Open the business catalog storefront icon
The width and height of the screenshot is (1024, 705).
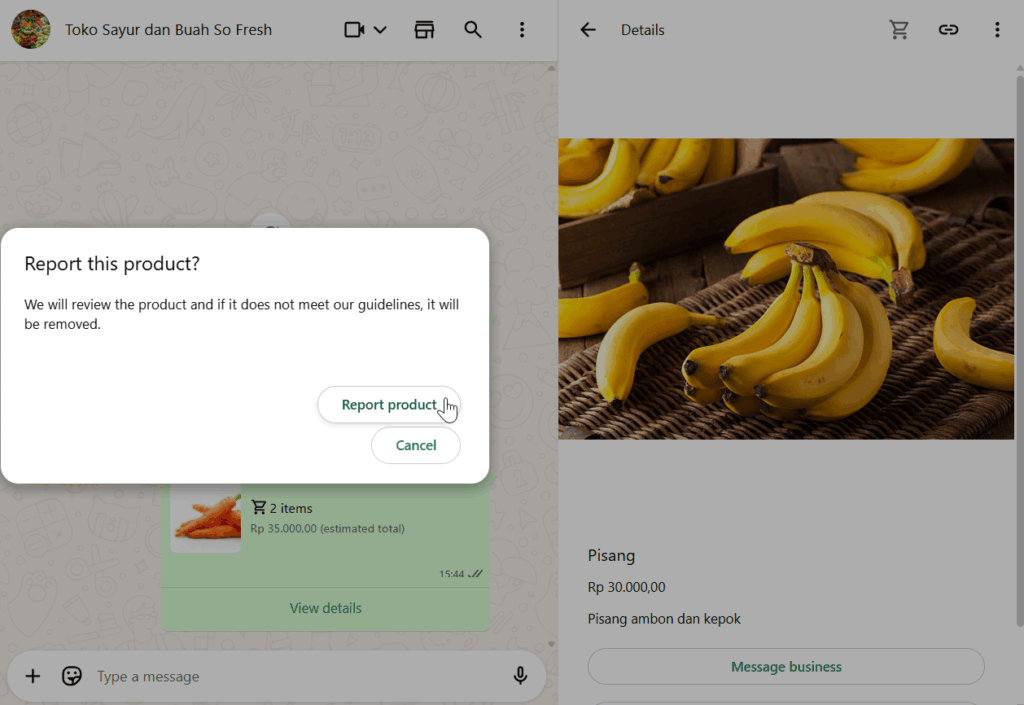[x=425, y=30]
